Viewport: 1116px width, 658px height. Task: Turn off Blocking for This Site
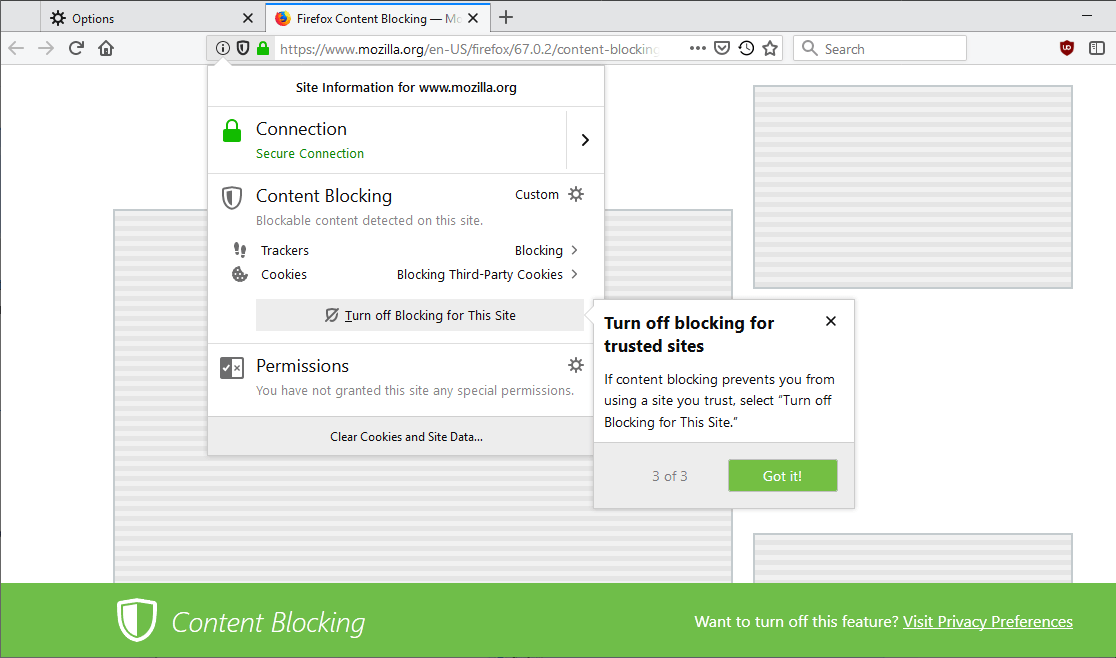pyautogui.click(x=420, y=315)
